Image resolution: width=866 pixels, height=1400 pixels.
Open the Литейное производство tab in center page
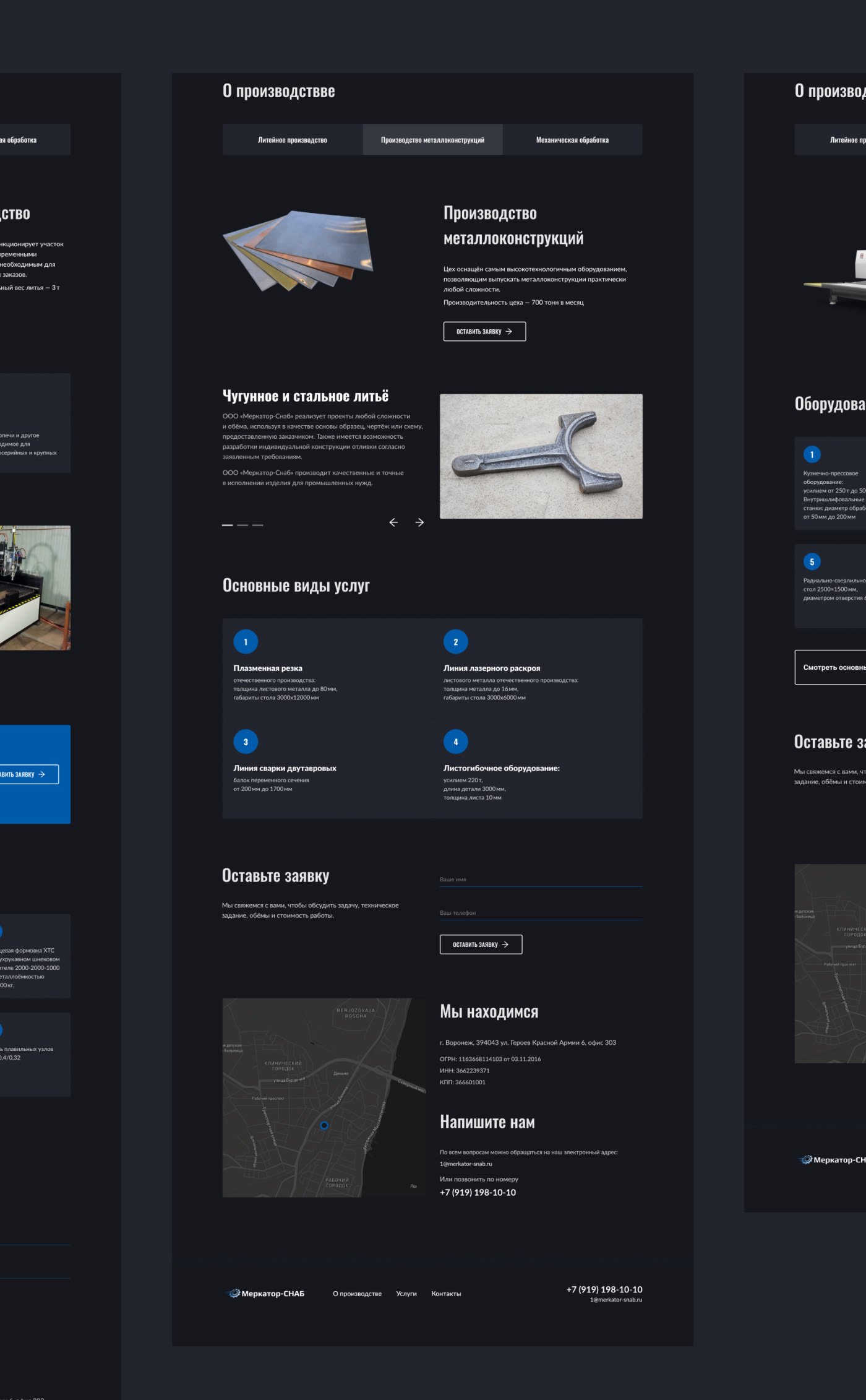point(293,140)
